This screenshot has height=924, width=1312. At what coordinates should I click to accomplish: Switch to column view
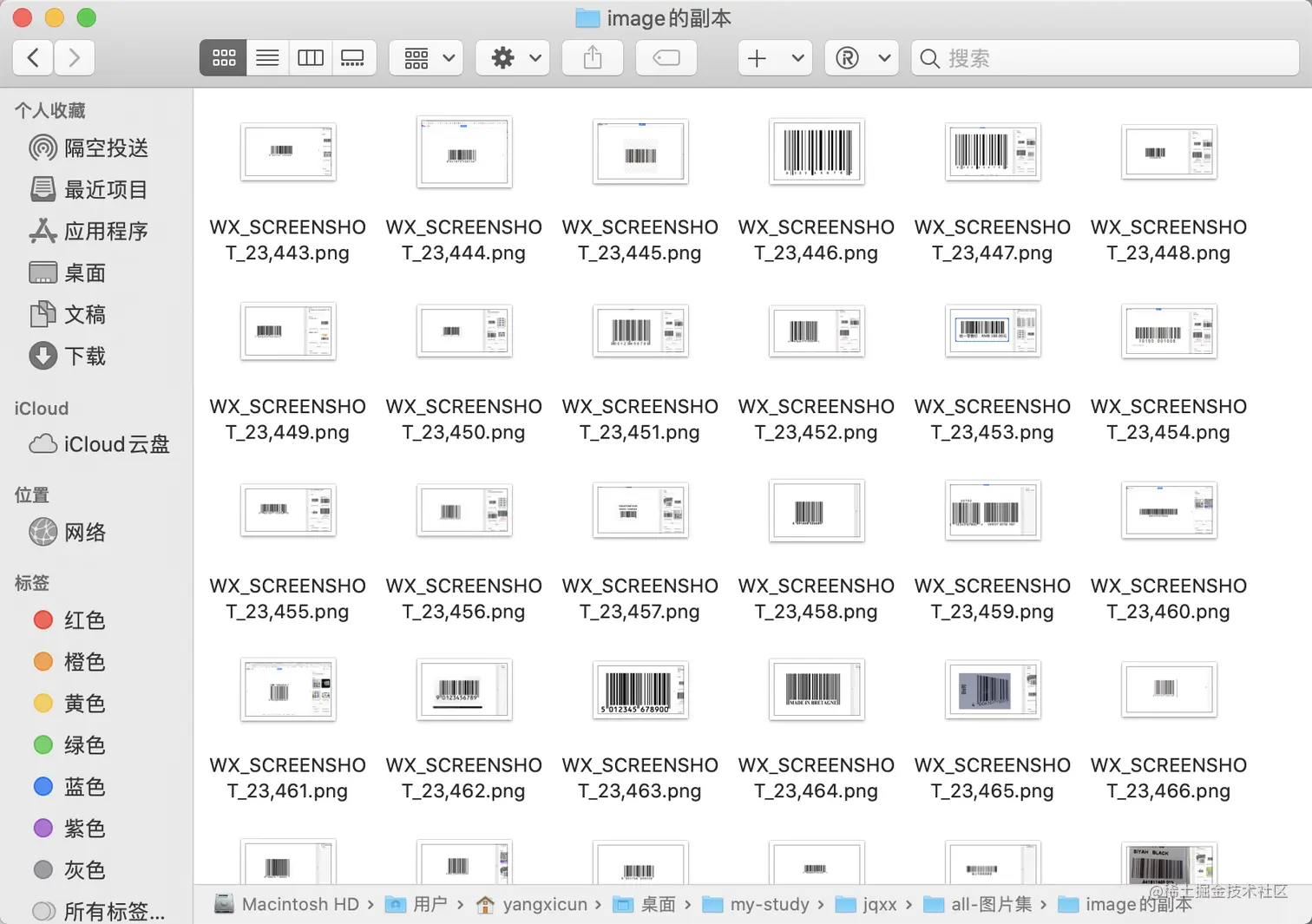point(310,58)
